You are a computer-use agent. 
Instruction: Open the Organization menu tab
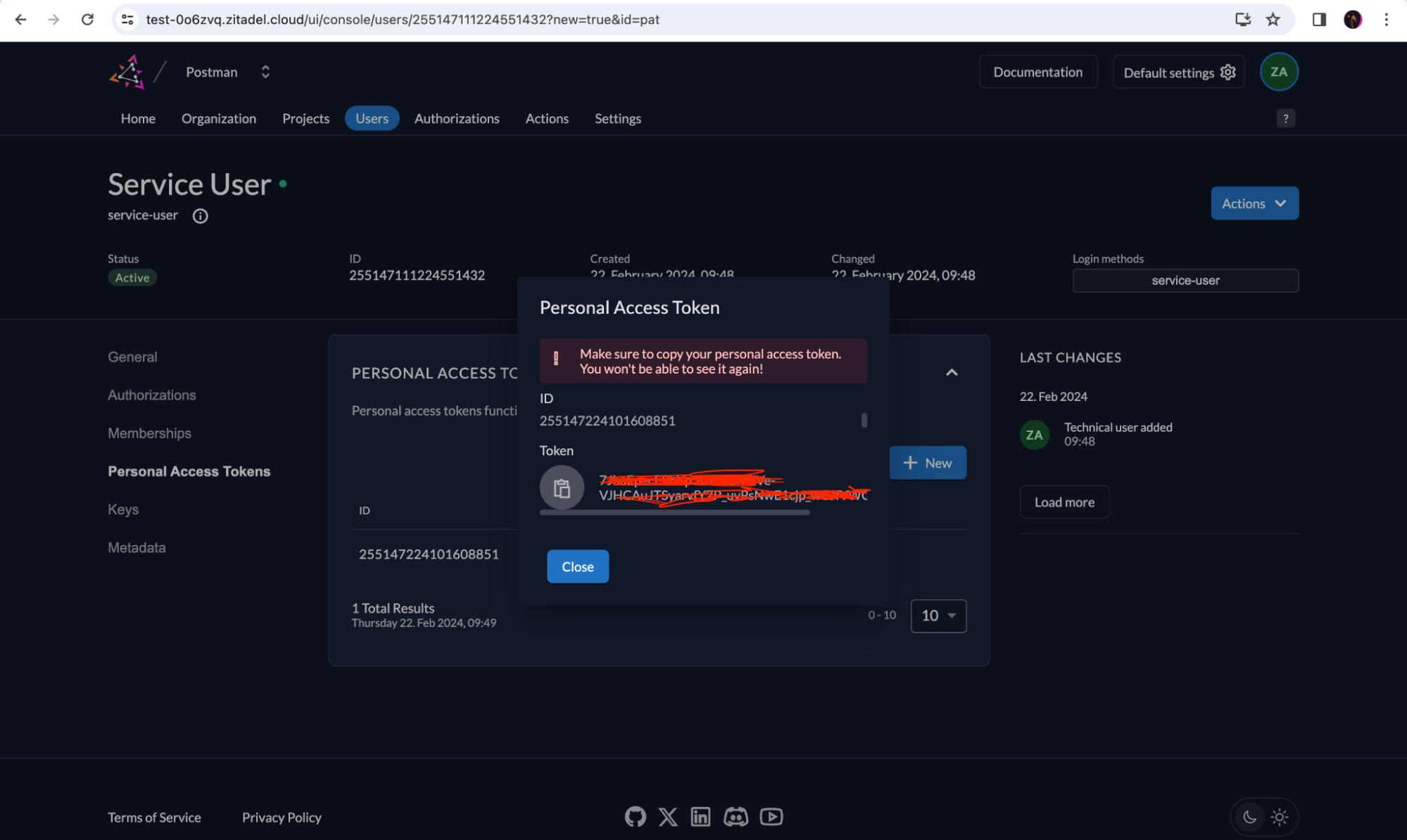[x=218, y=118]
